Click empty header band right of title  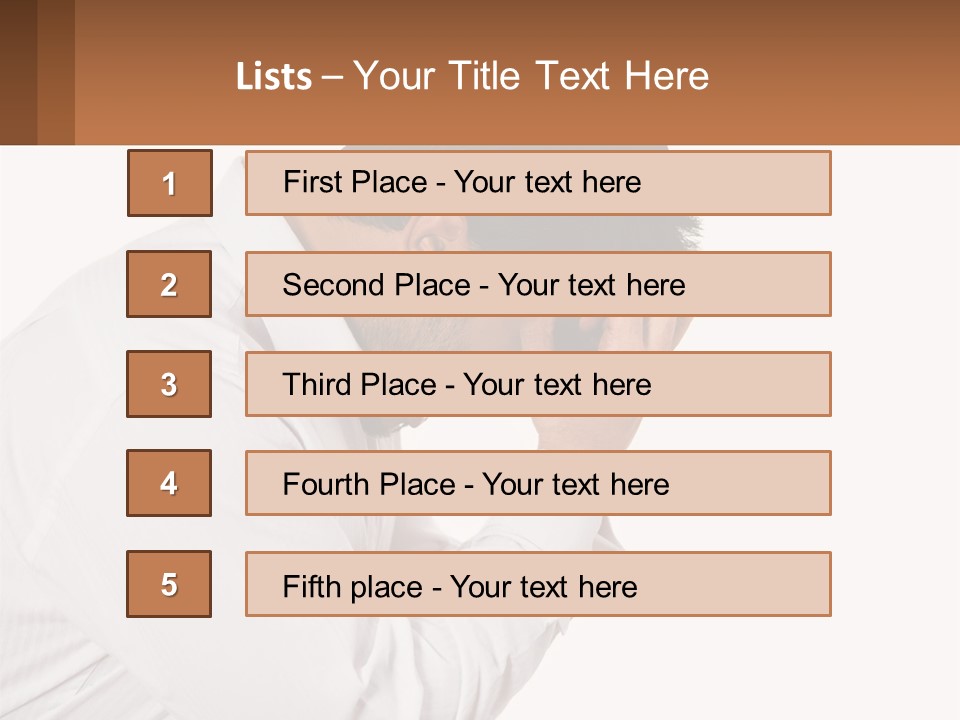pyautogui.click(x=840, y=76)
